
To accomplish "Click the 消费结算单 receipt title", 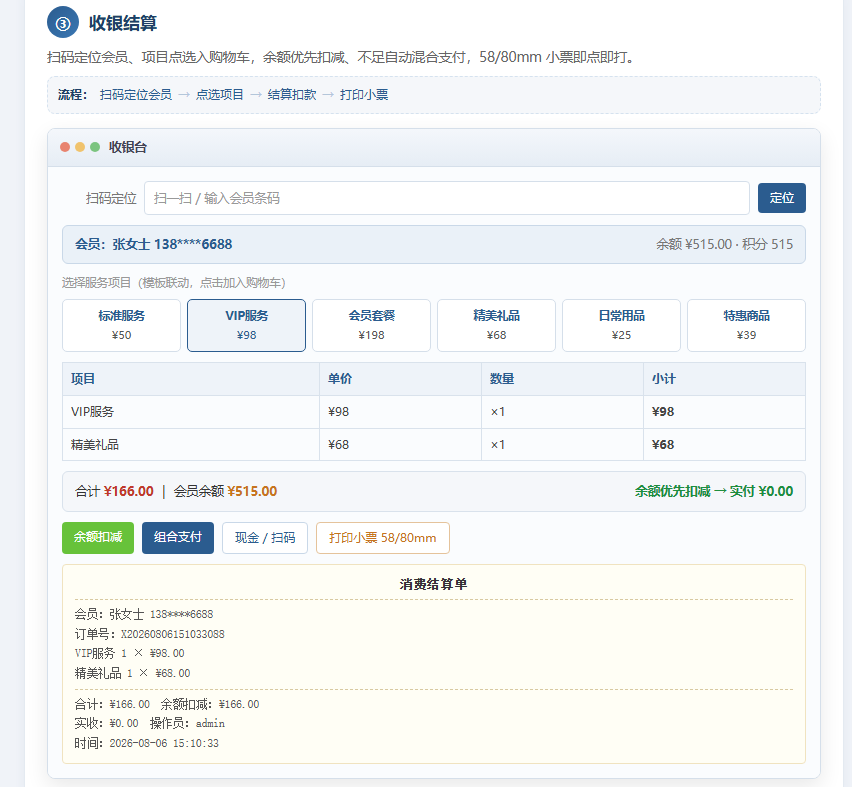I will pos(434,584).
